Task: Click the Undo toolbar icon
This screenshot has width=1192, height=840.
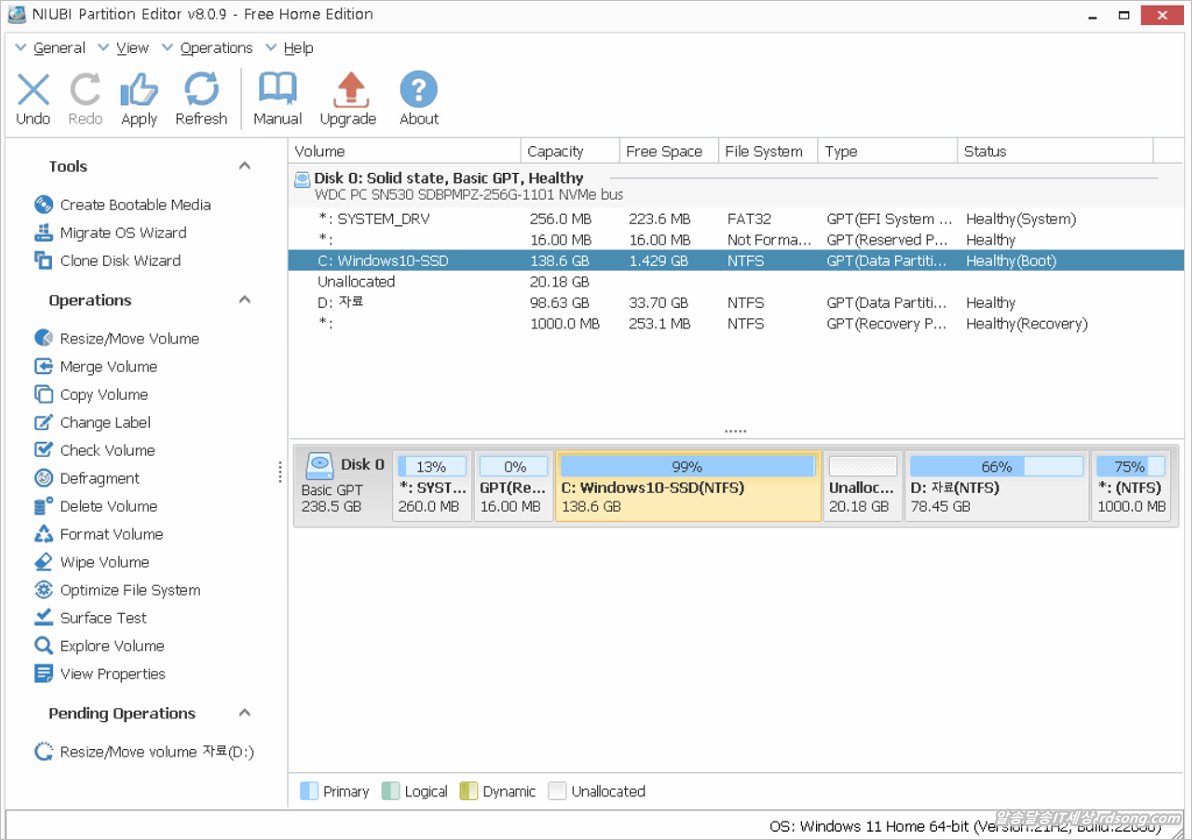Action: (x=33, y=99)
